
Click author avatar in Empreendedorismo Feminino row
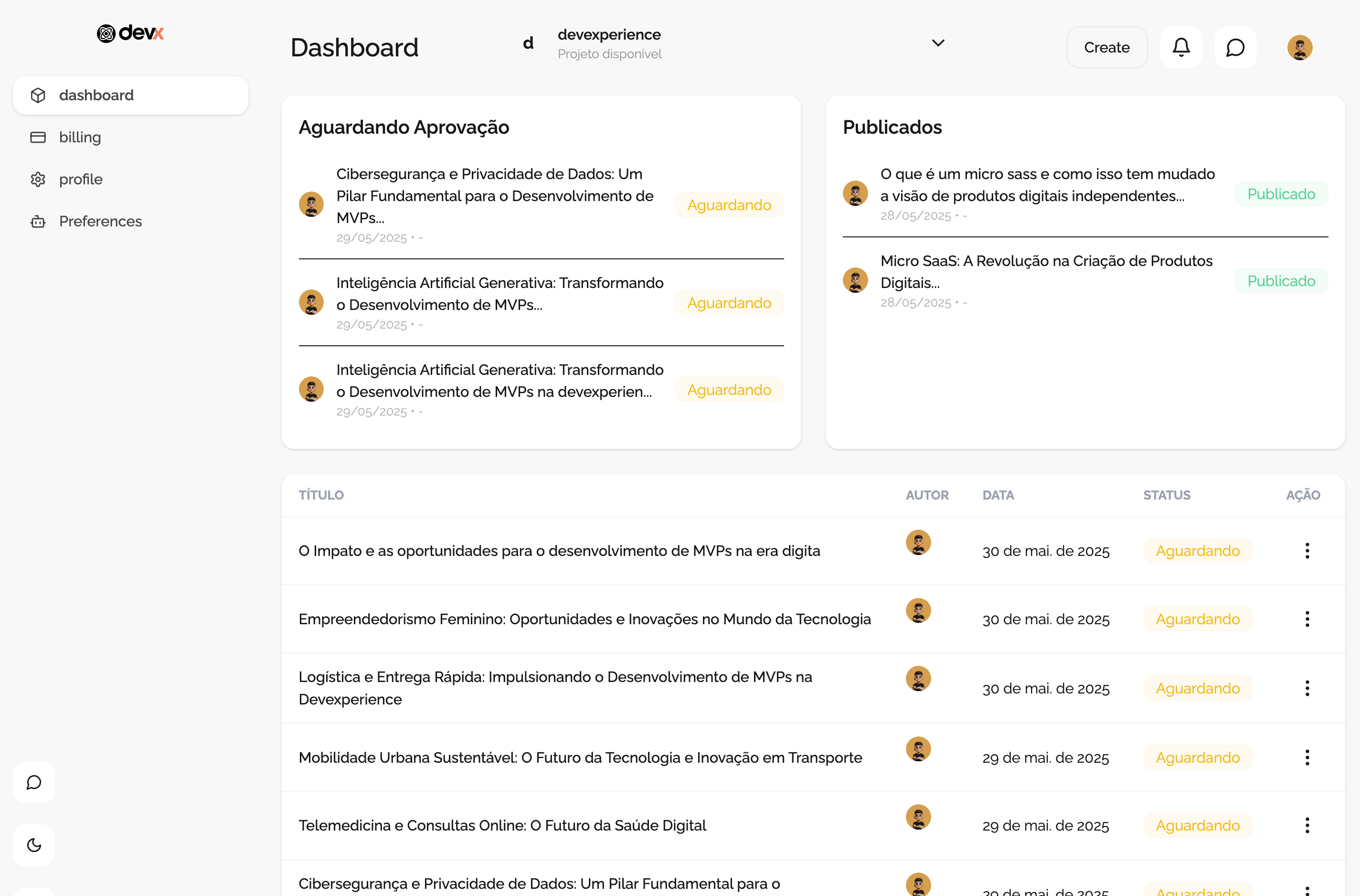tap(918, 610)
